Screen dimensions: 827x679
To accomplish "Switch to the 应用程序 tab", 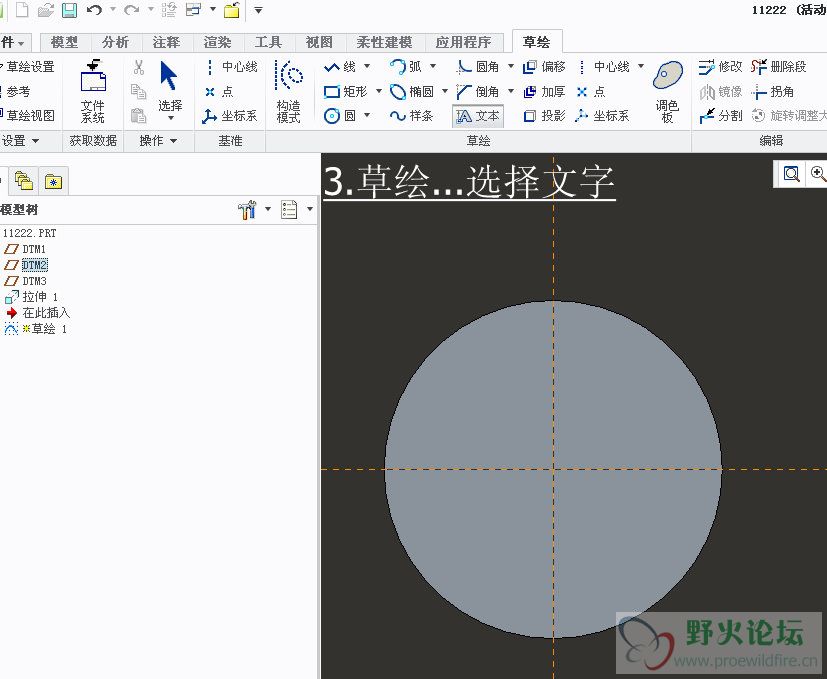I will click(463, 42).
